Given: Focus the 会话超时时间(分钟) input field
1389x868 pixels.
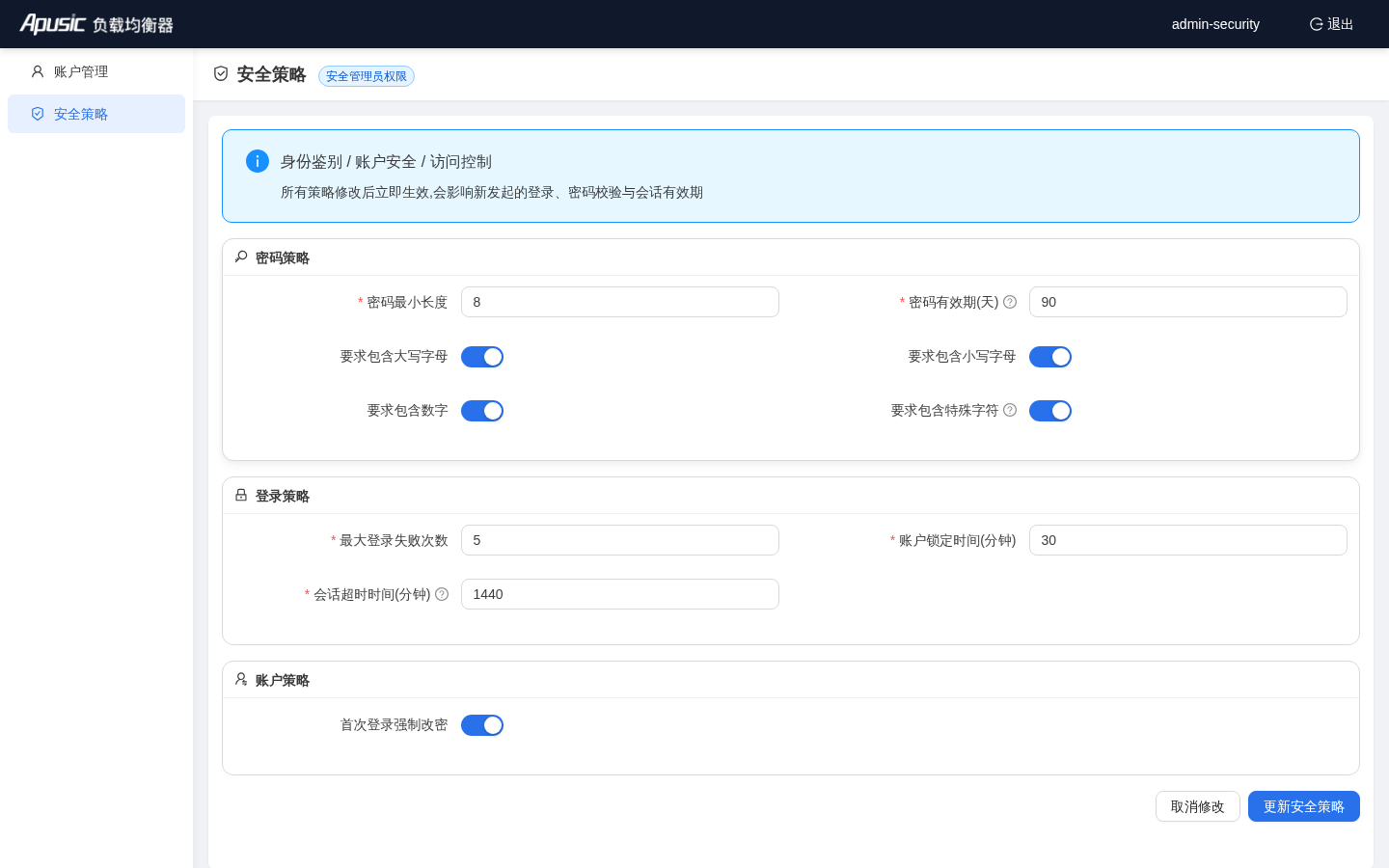Looking at the screenshot, I should click(620, 594).
